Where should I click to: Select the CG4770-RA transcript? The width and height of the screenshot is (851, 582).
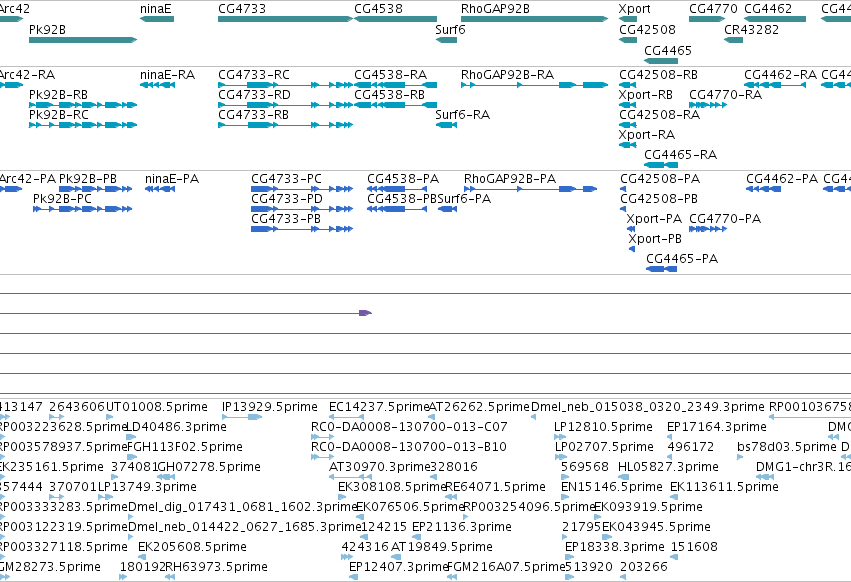click(x=708, y=105)
